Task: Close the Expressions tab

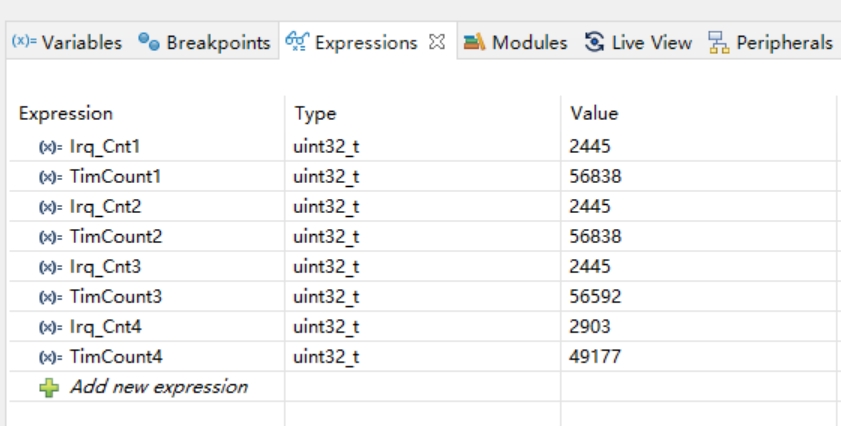Action: tap(436, 44)
